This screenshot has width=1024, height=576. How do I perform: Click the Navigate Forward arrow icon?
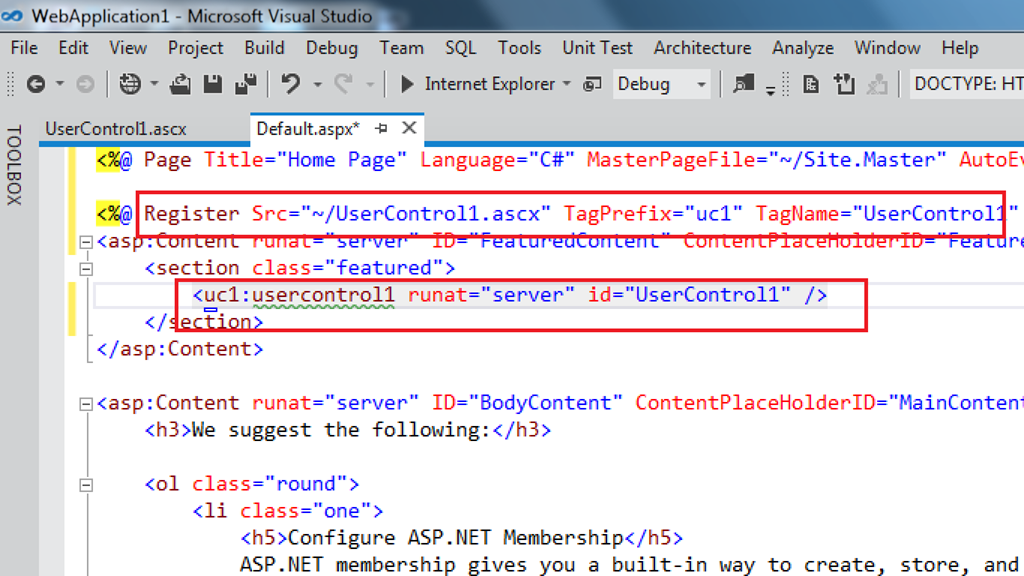[85, 84]
